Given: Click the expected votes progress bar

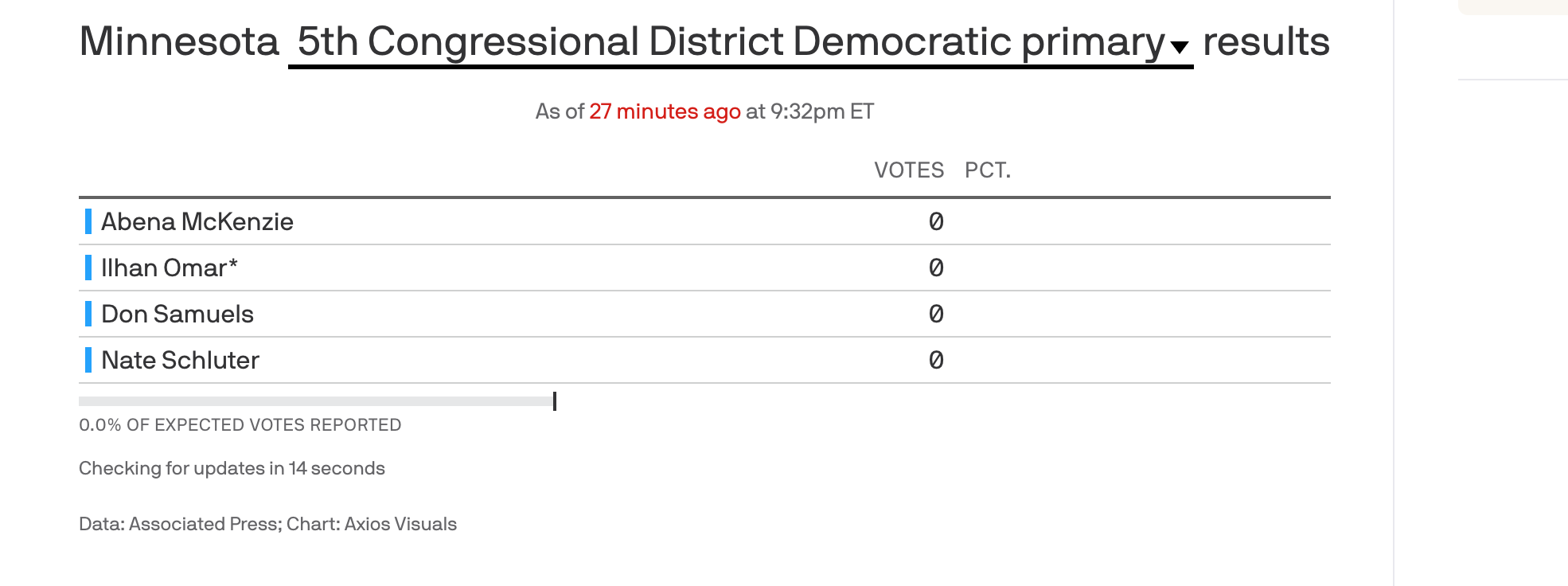Looking at the screenshot, I should 317,401.
